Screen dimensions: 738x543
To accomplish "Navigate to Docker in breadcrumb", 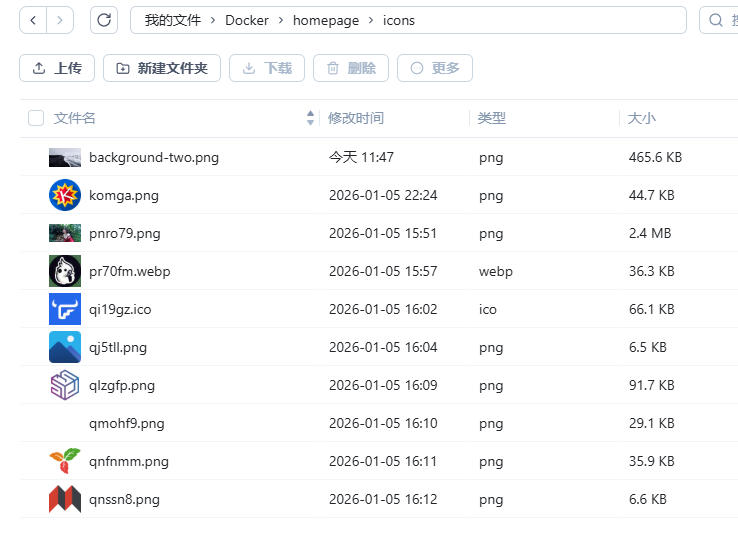I will (247, 20).
